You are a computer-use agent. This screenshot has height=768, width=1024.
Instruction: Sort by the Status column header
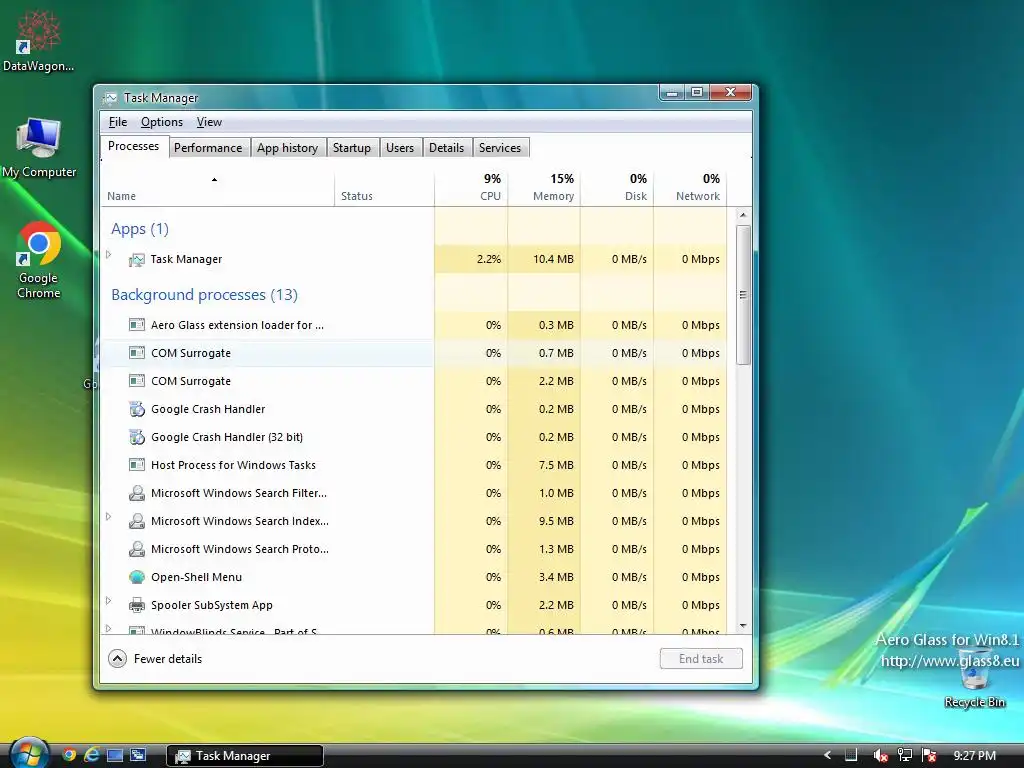point(384,188)
